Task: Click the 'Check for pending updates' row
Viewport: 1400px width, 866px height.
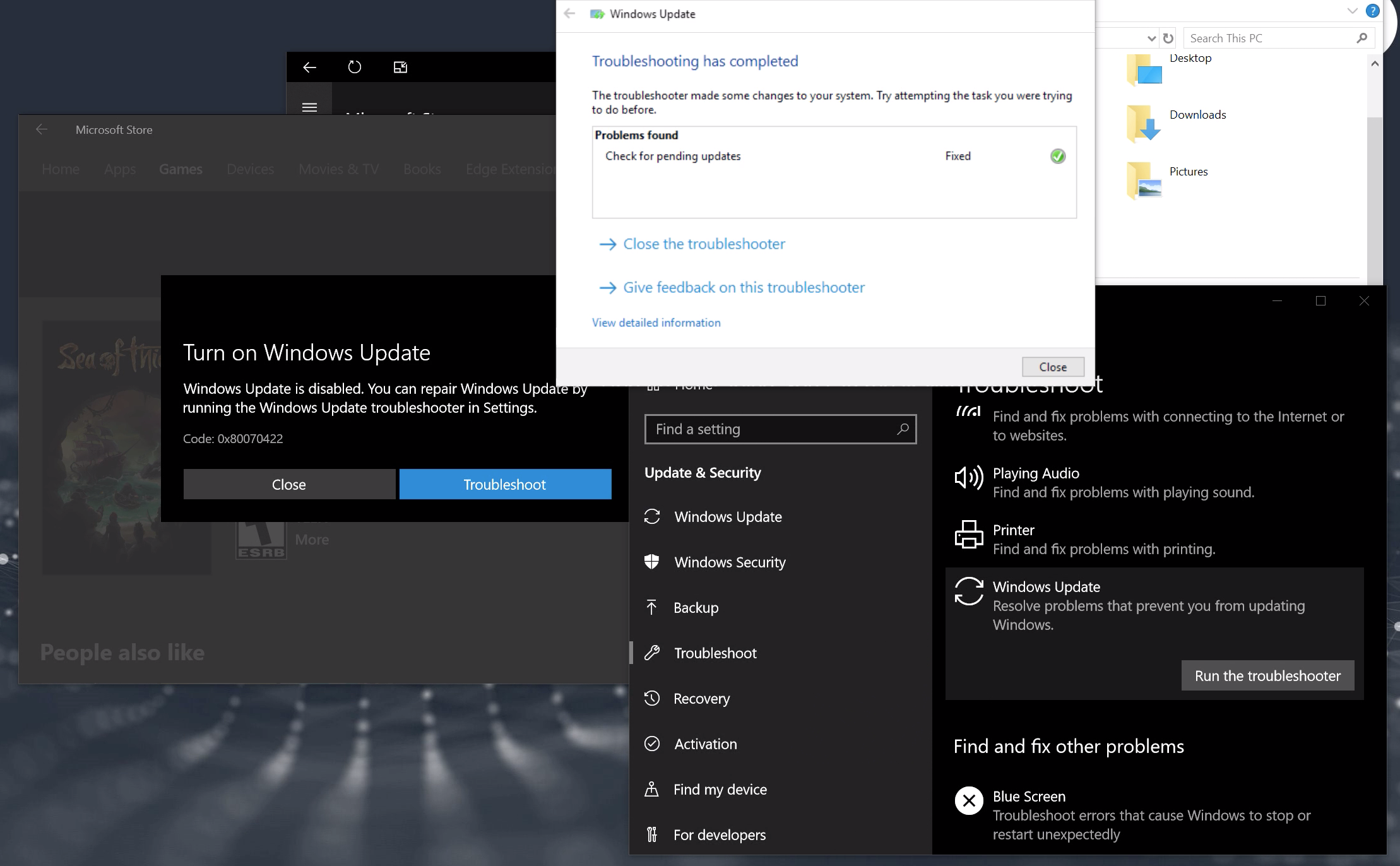Action: click(x=834, y=156)
